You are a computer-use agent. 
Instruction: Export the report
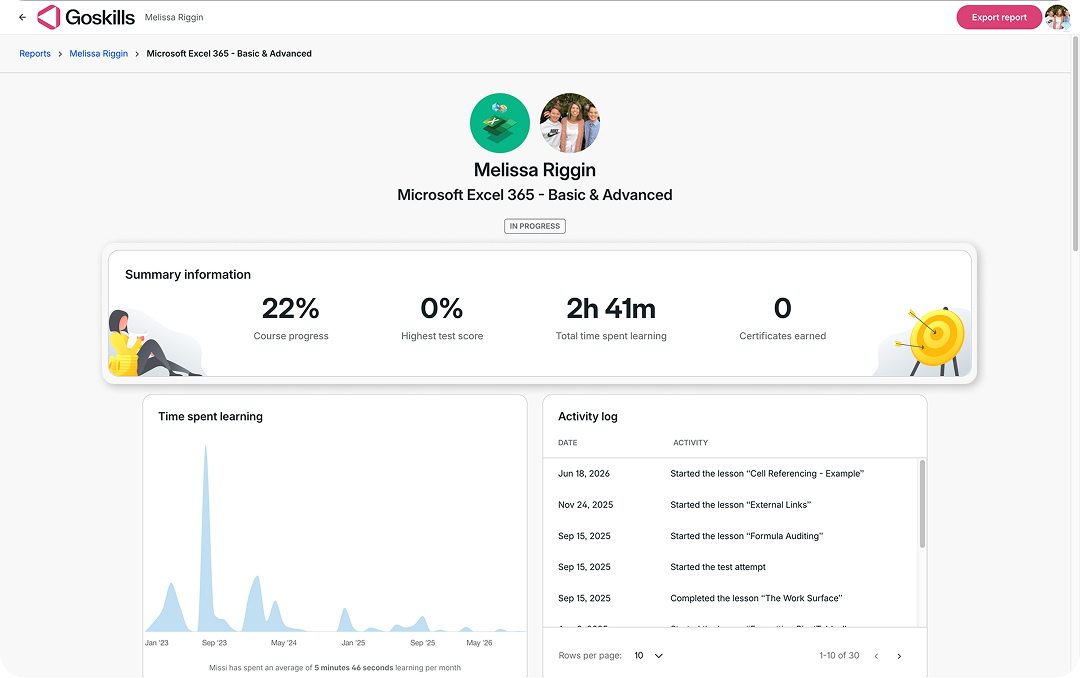(x=999, y=17)
